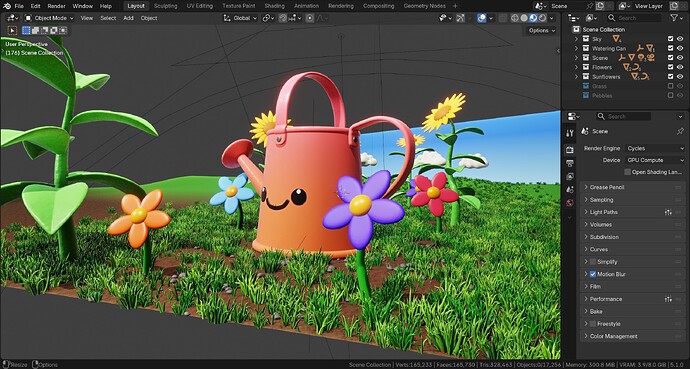The height and width of the screenshot is (369, 690).
Task: Toggle the snapping magnet icon
Action: click(x=283, y=18)
